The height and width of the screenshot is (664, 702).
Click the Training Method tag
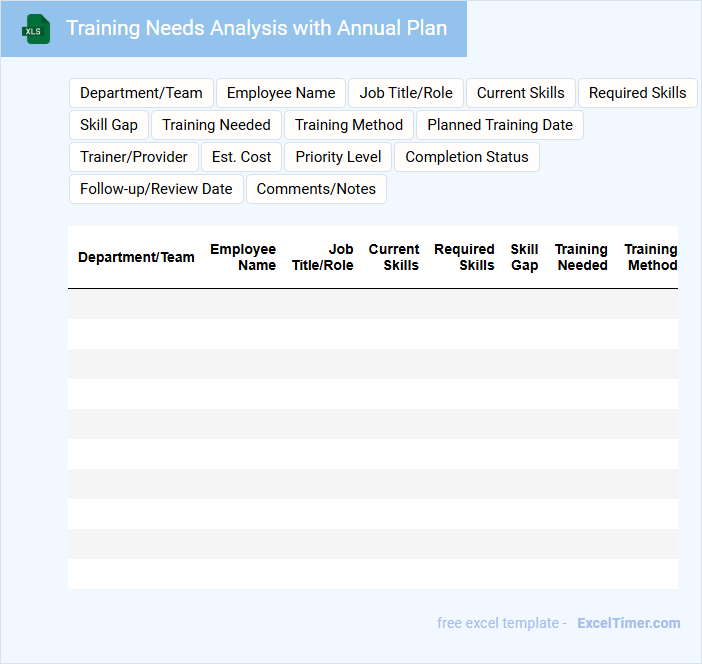pos(349,125)
